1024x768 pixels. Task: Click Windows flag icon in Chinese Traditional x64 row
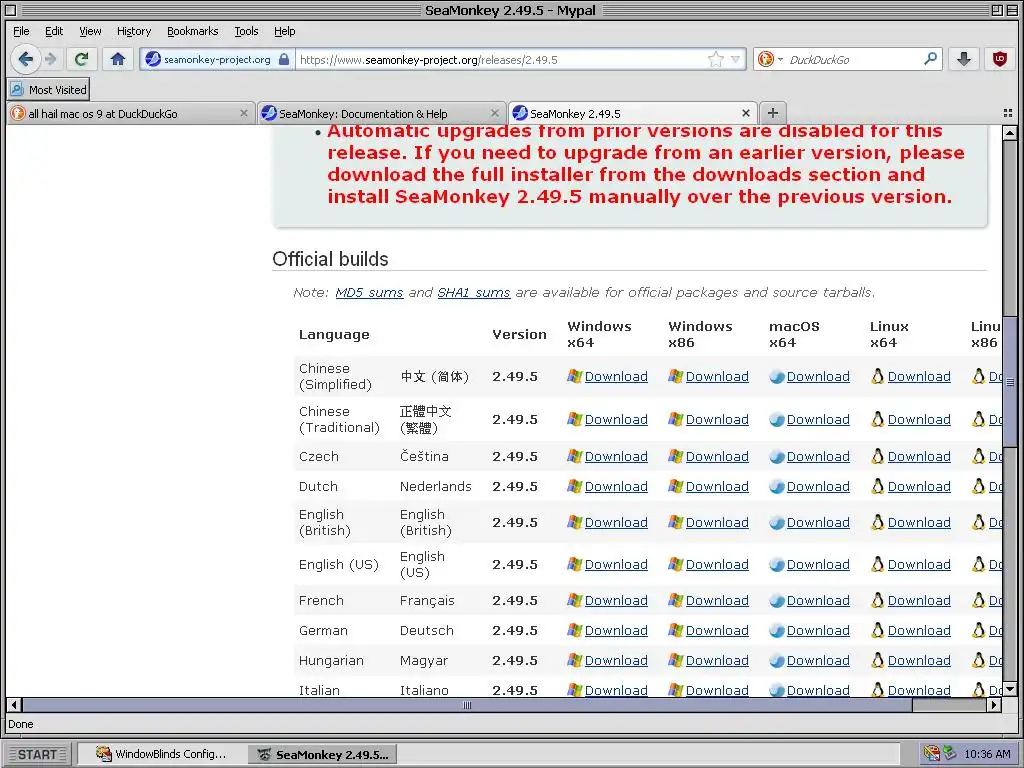click(574, 420)
